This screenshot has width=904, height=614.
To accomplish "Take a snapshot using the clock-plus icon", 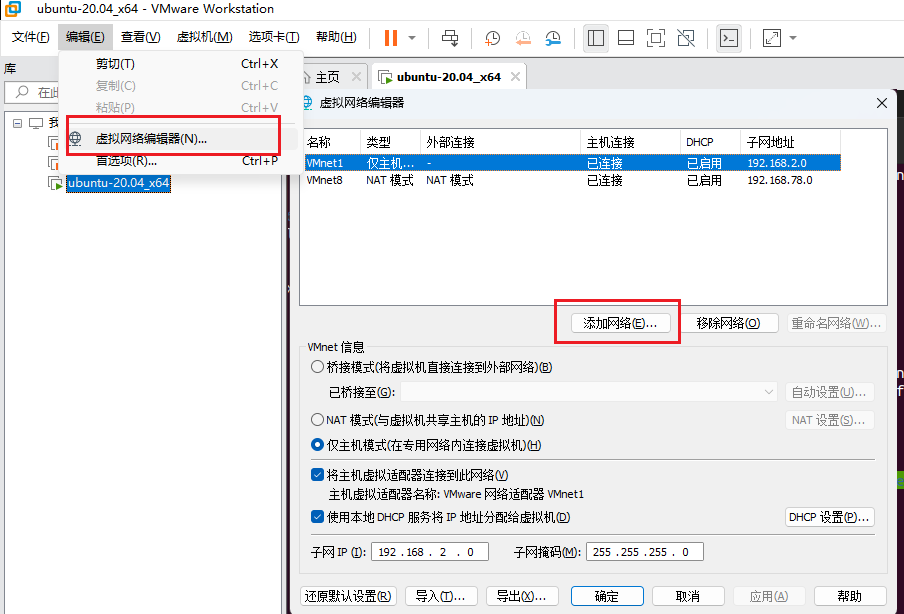I will (x=492, y=38).
